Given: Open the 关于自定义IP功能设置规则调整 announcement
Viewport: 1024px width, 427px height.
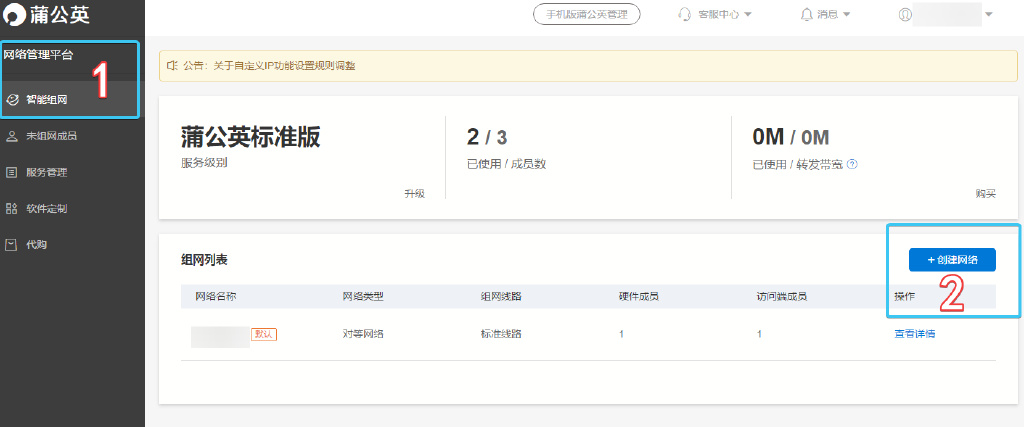Looking at the screenshot, I should [285, 66].
